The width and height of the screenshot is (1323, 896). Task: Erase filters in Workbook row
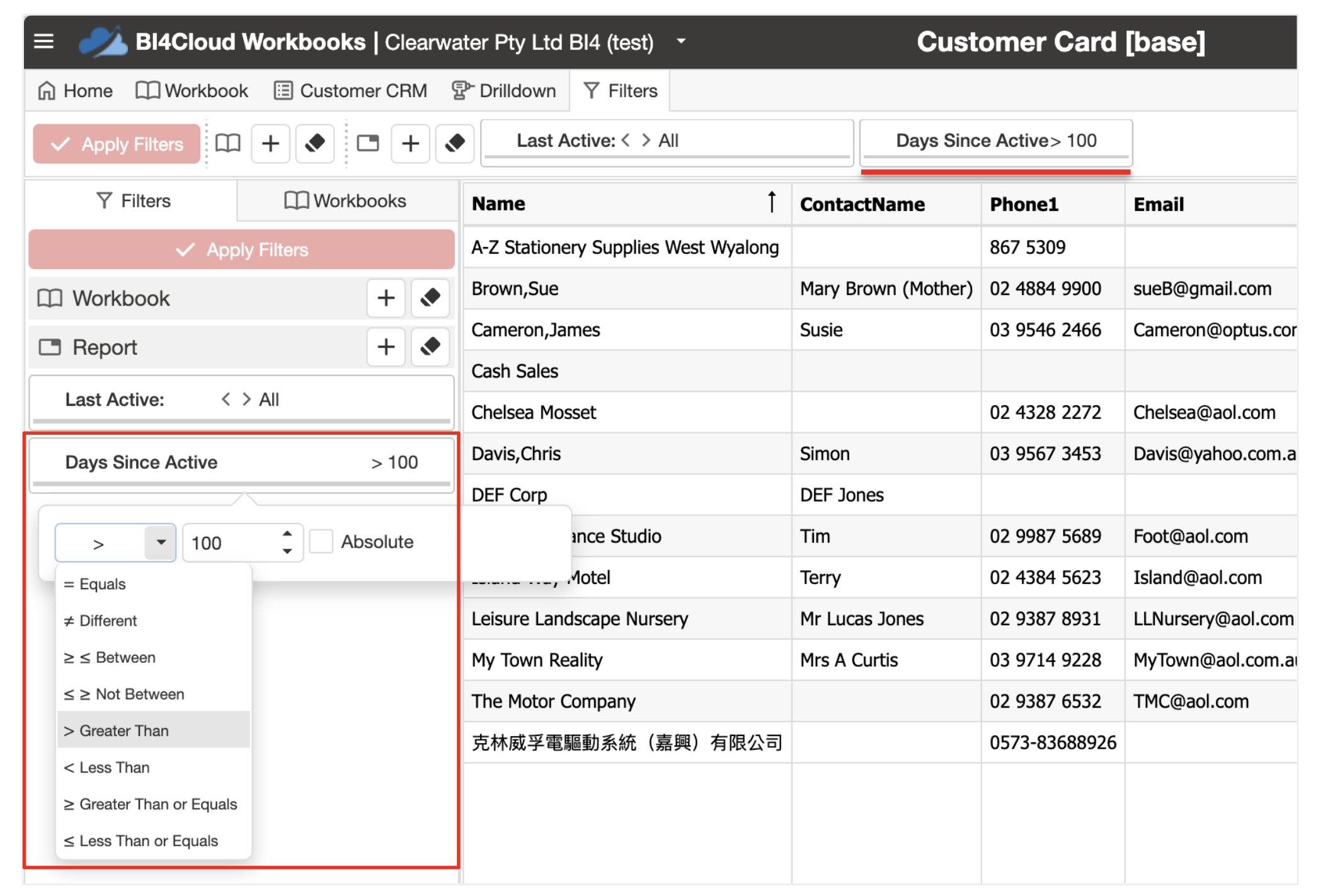click(x=430, y=298)
